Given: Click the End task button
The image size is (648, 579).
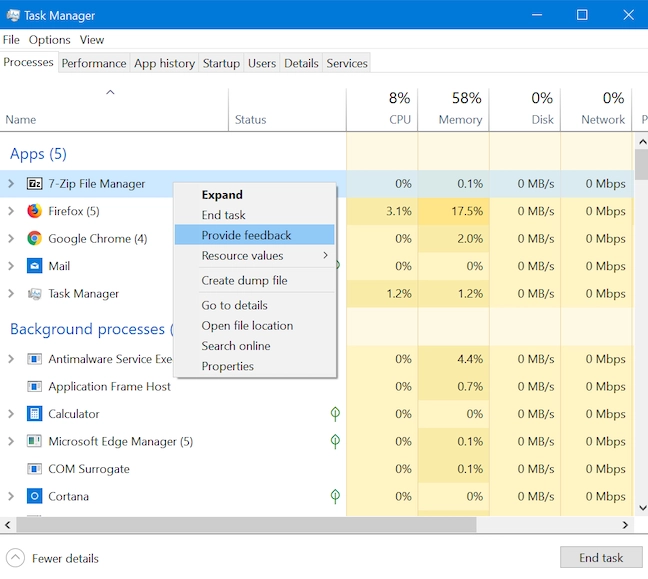Looking at the screenshot, I should tap(601, 558).
